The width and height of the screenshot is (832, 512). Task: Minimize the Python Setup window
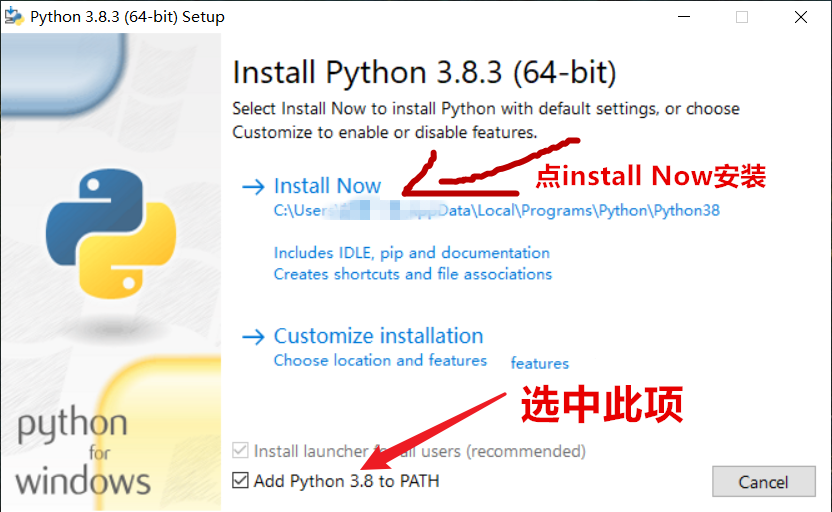click(684, 17)
